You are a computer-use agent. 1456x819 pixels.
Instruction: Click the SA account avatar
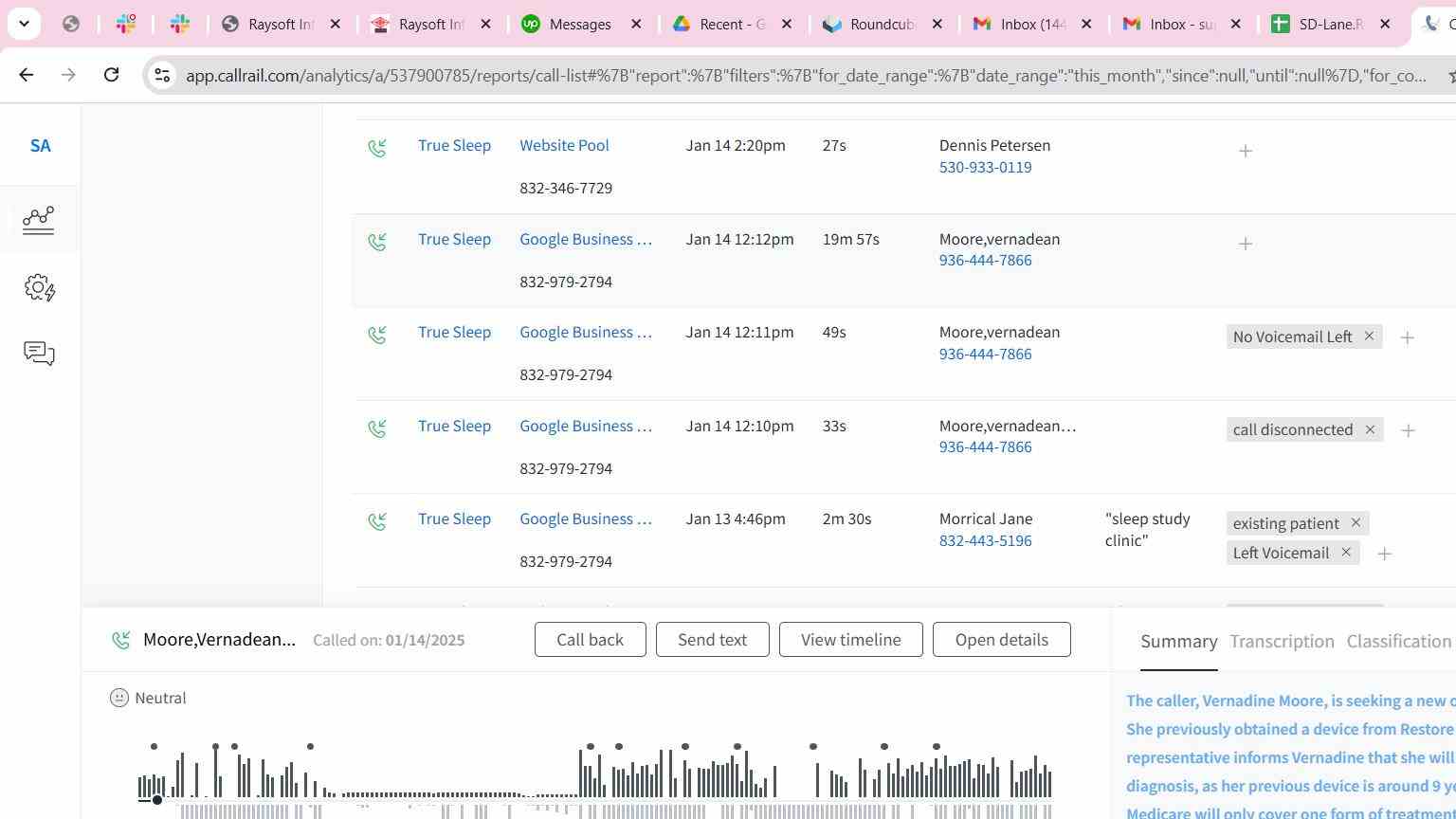[40, 146]
